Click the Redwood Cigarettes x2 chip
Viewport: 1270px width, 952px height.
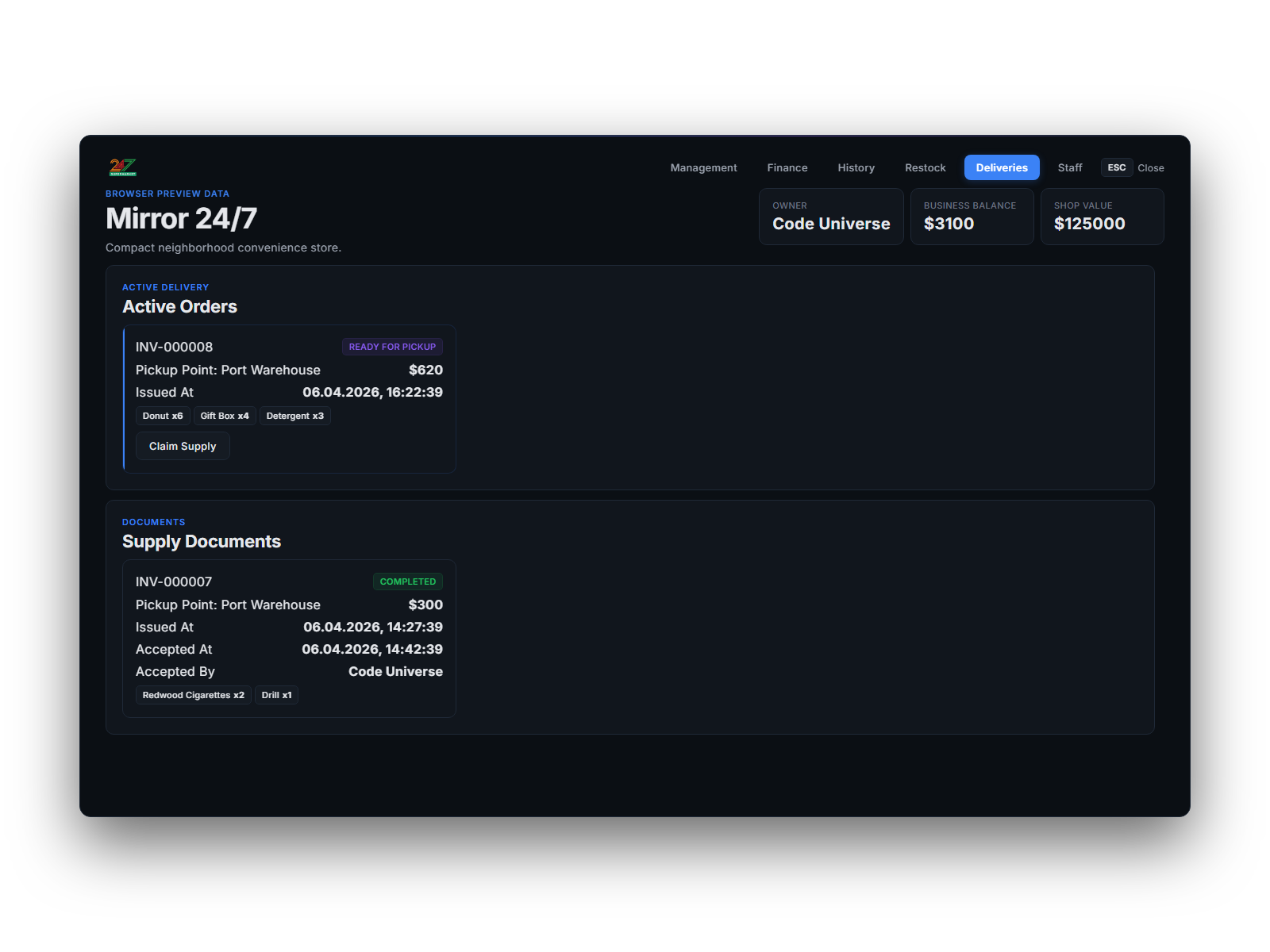(x=193, y=695)
